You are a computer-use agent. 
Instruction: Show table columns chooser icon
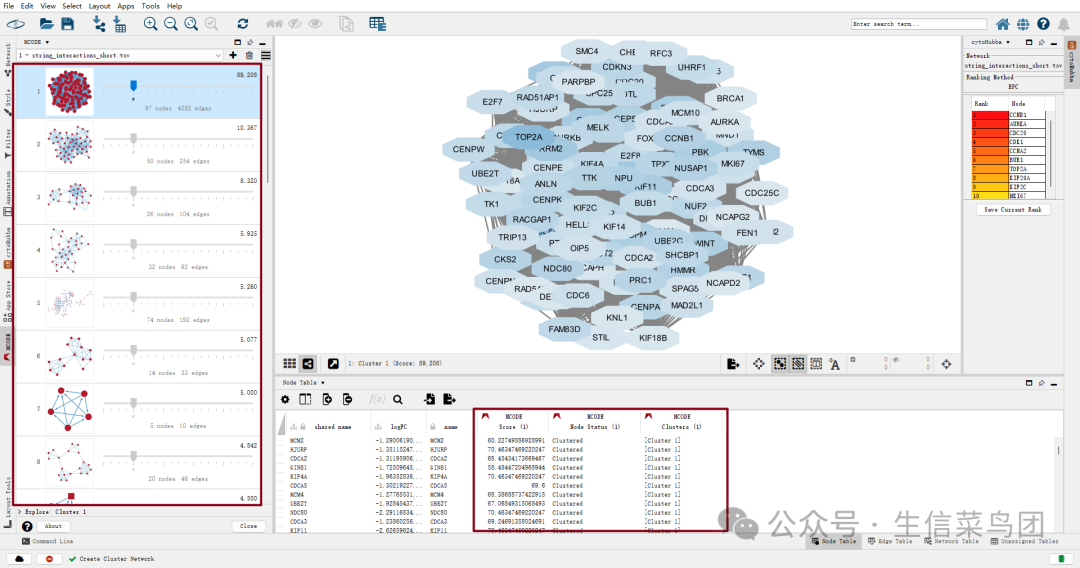tap(305, 399)
